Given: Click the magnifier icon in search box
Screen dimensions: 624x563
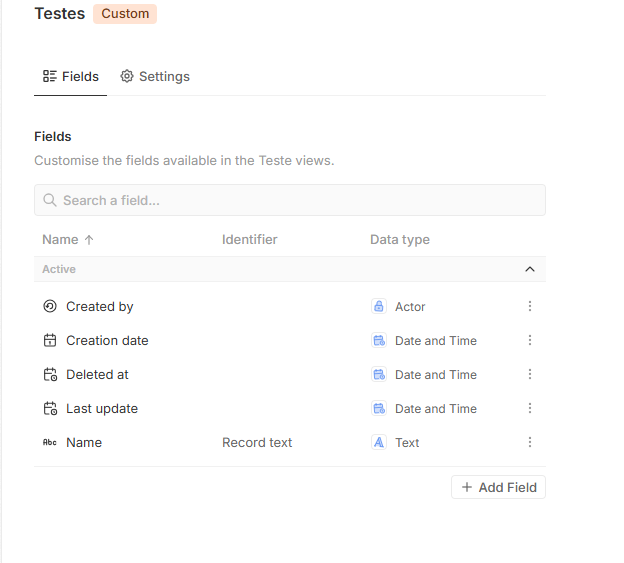Looking at the screenshot, I should coord(49,201).
